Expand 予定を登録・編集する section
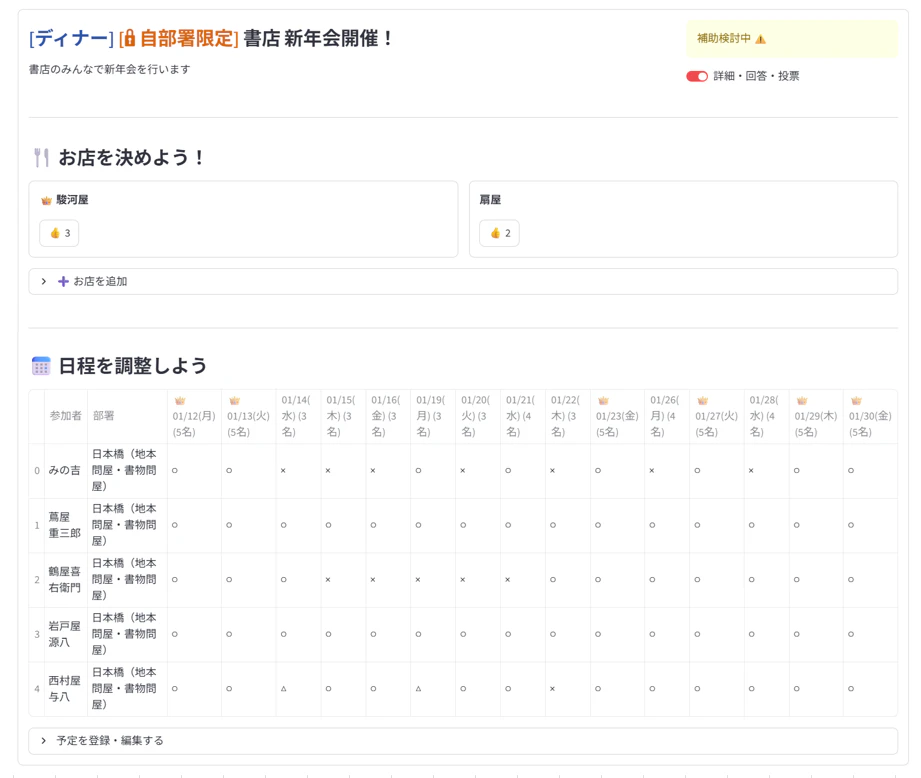This screenshot has height=778, width=921. (463, 740)
